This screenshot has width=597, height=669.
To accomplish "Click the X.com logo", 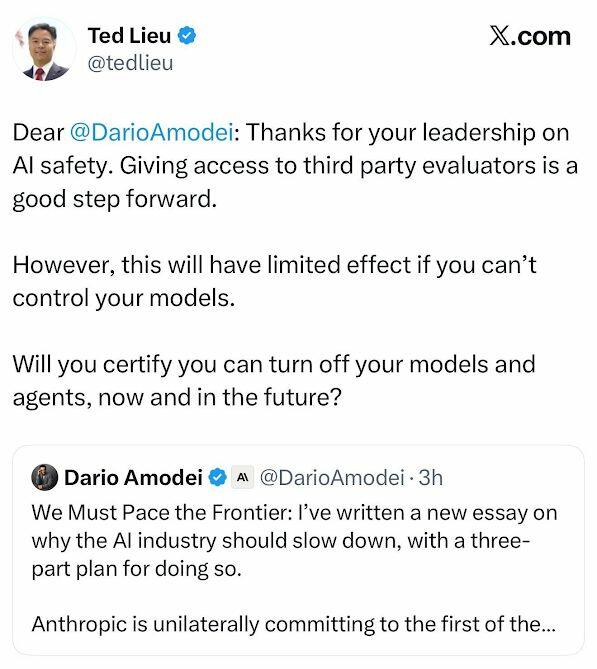I will [530, 36].
